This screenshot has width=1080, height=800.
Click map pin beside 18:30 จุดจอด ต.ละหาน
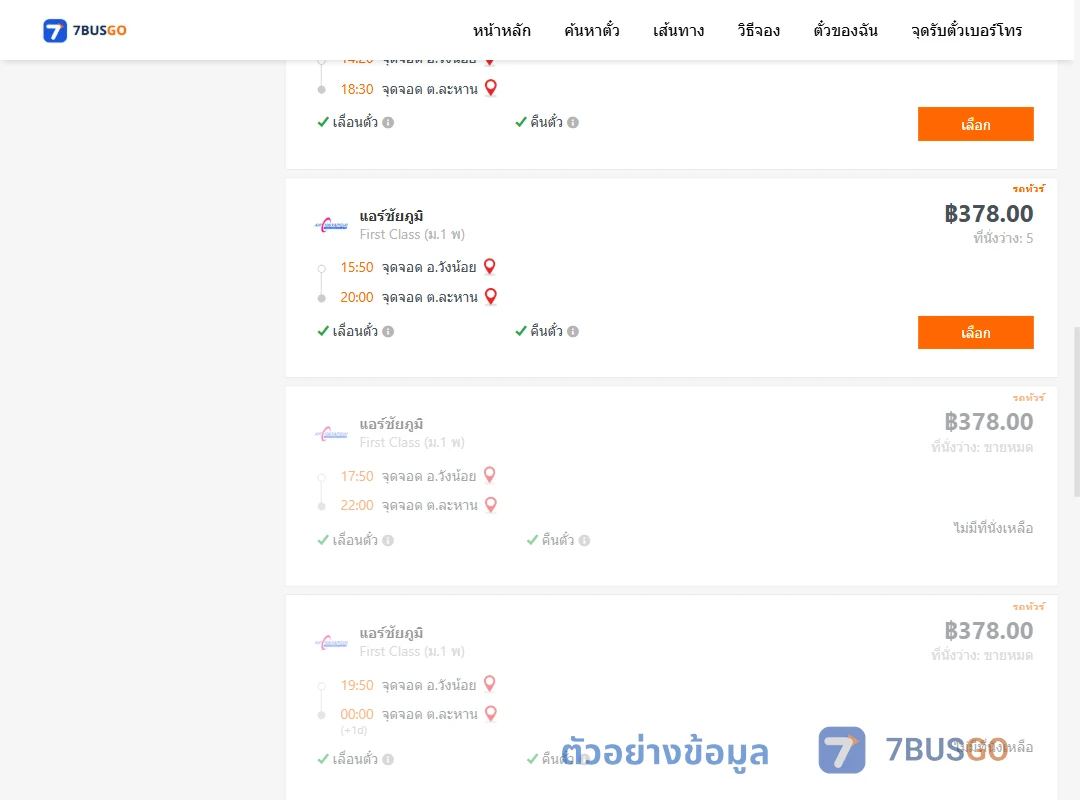coord(490,88)
